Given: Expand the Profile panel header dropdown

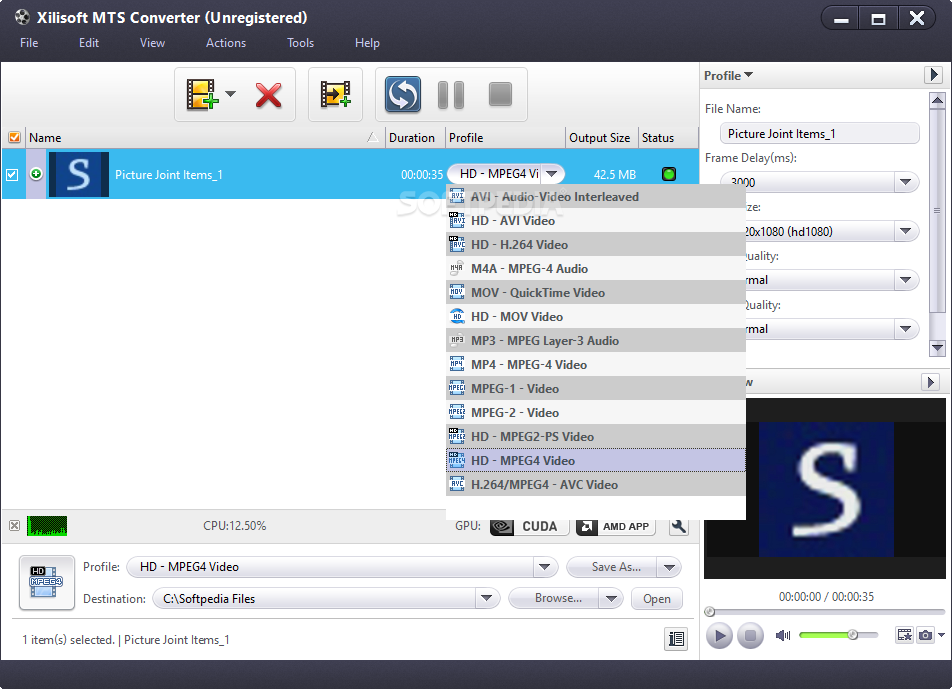Looking at the screenshot, I should (x=729, y=75).
